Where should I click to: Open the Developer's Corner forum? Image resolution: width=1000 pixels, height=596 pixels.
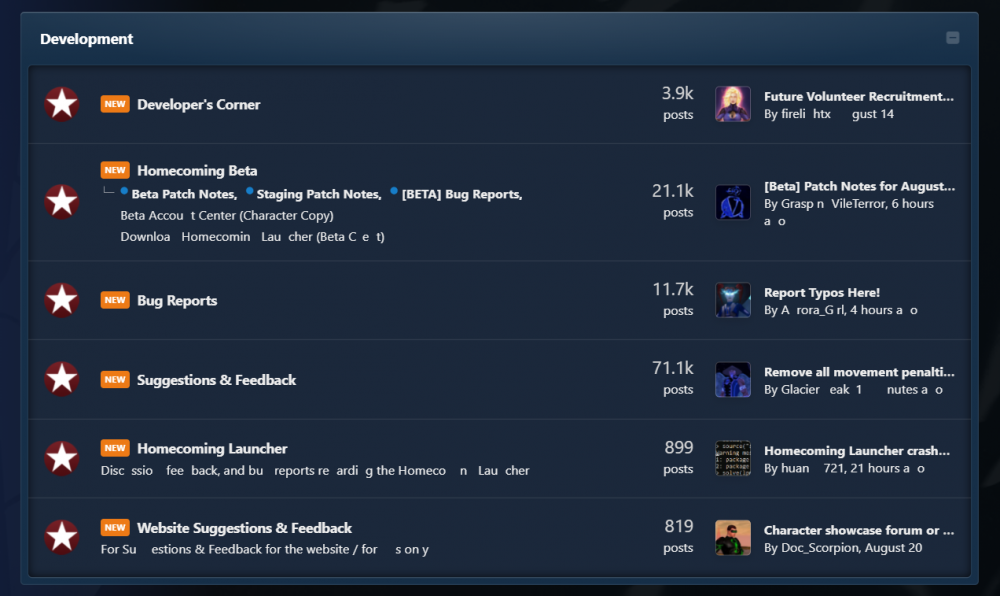pyautogui.click(x=198, y=105)
